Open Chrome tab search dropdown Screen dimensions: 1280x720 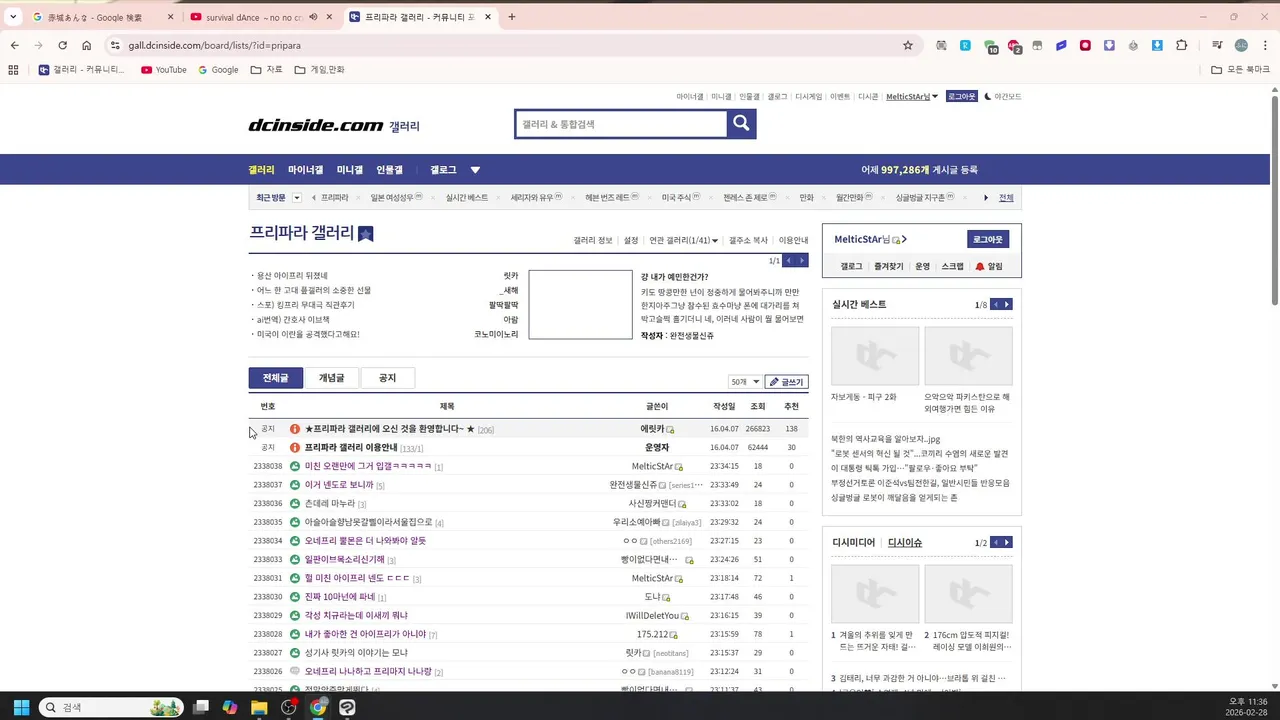13,17
